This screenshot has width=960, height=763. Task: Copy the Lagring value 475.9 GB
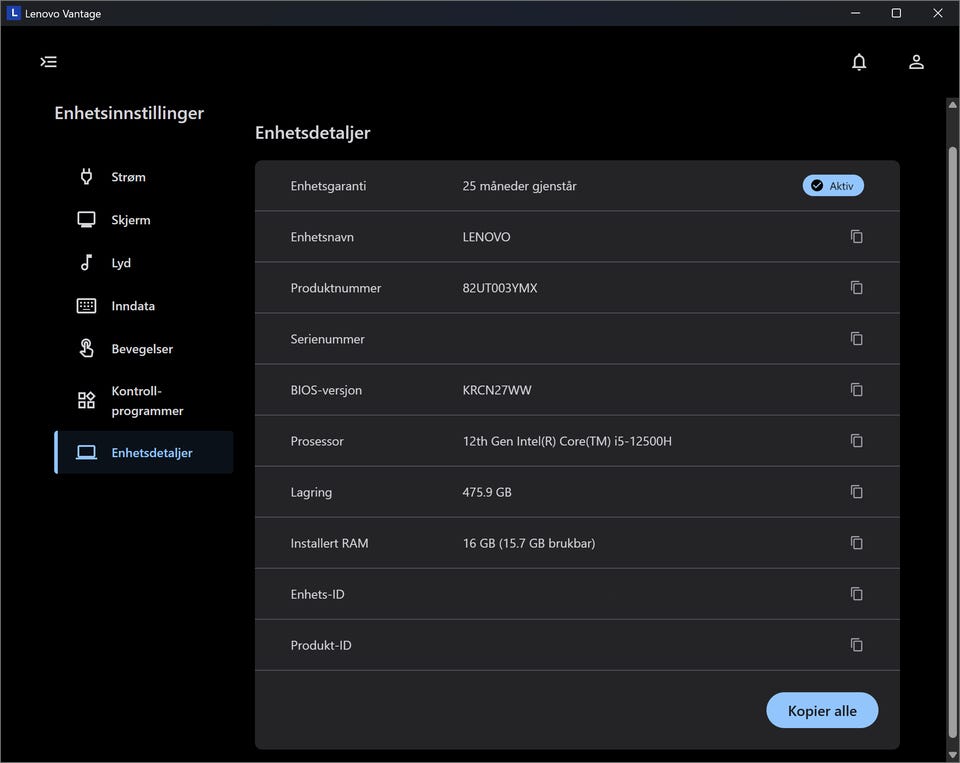click(856, 492)
